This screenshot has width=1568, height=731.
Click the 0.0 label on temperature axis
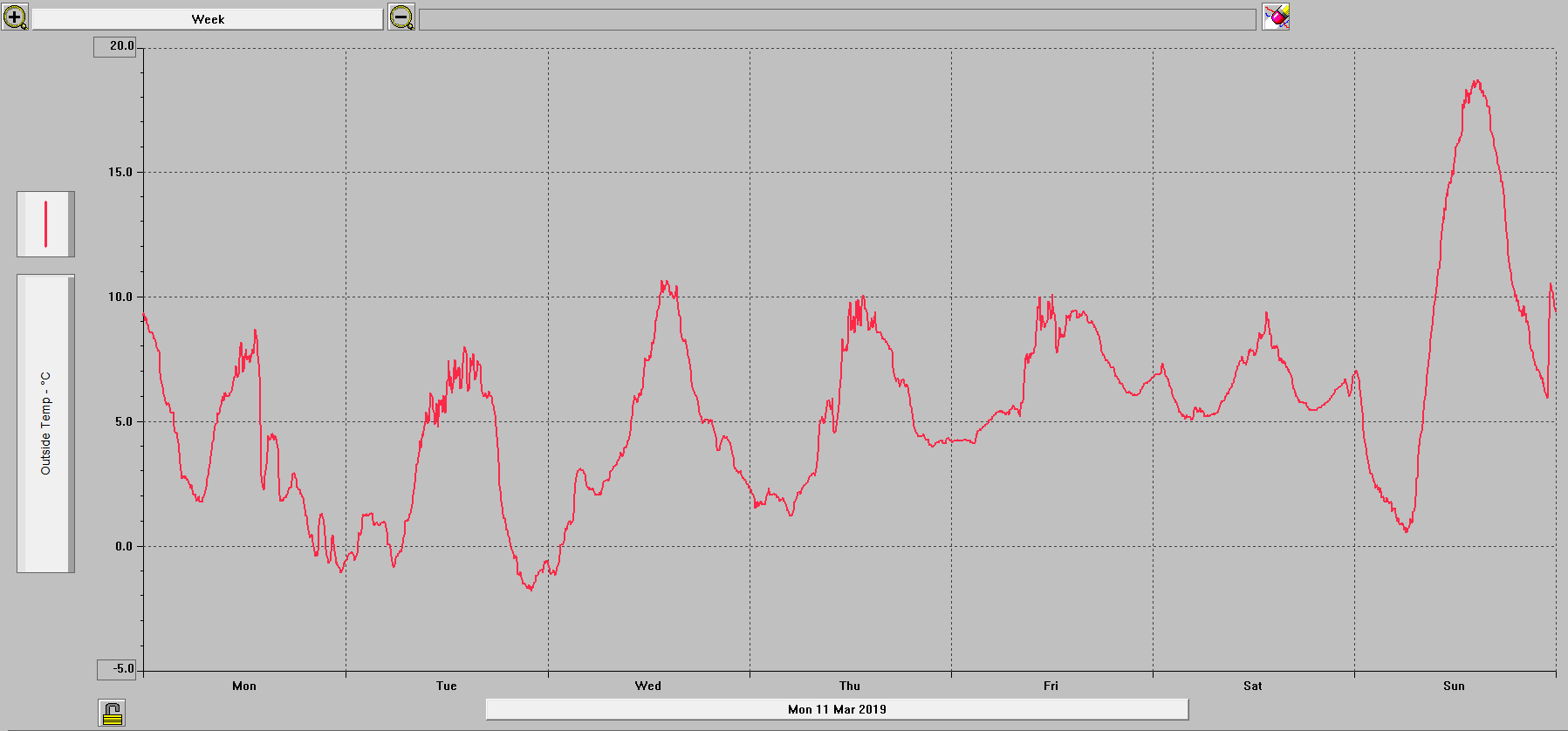123,546
